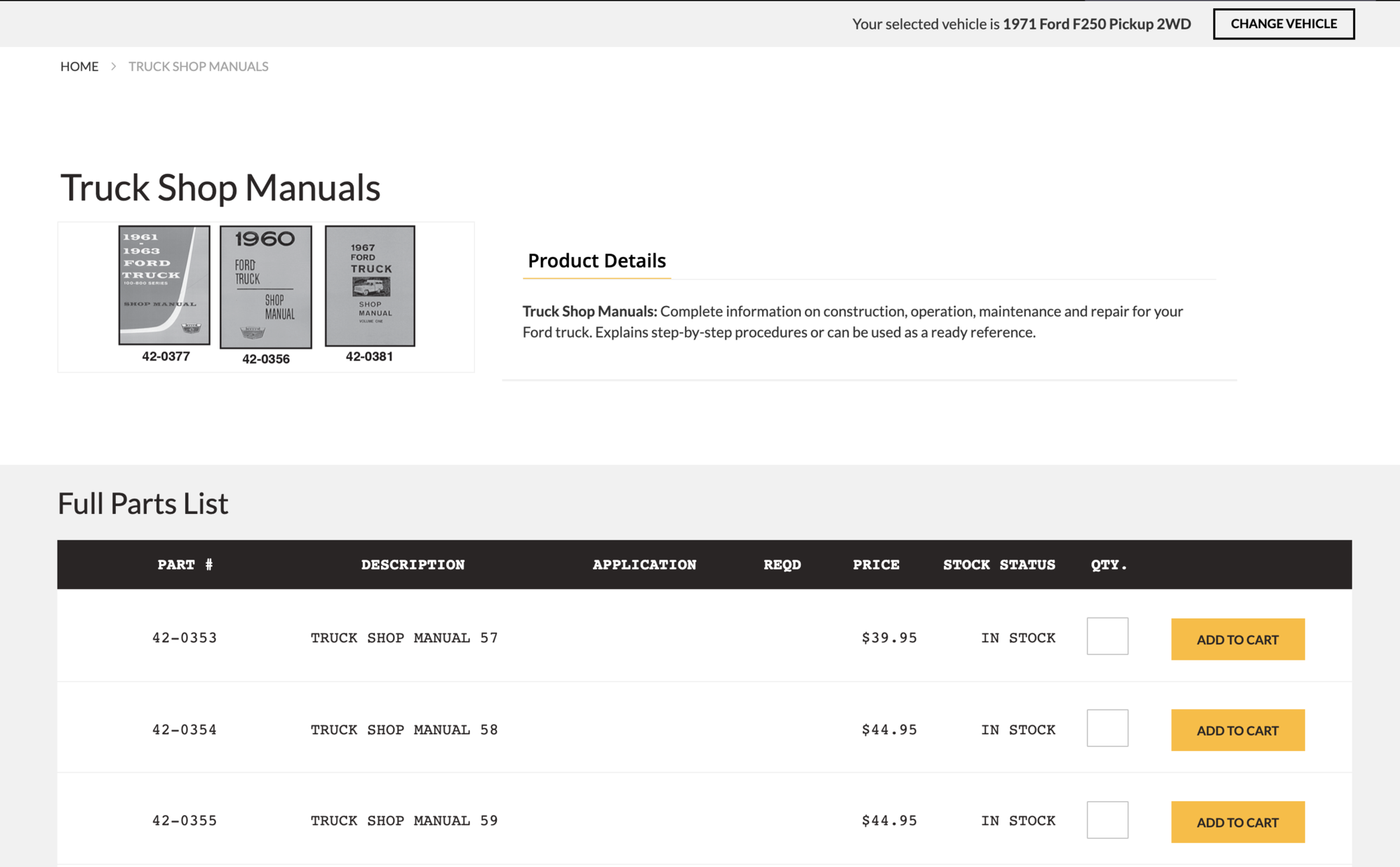Click the breadcrumb chevron separator
The width and height of the screenshot is (1400, 867).
[113, 66]
